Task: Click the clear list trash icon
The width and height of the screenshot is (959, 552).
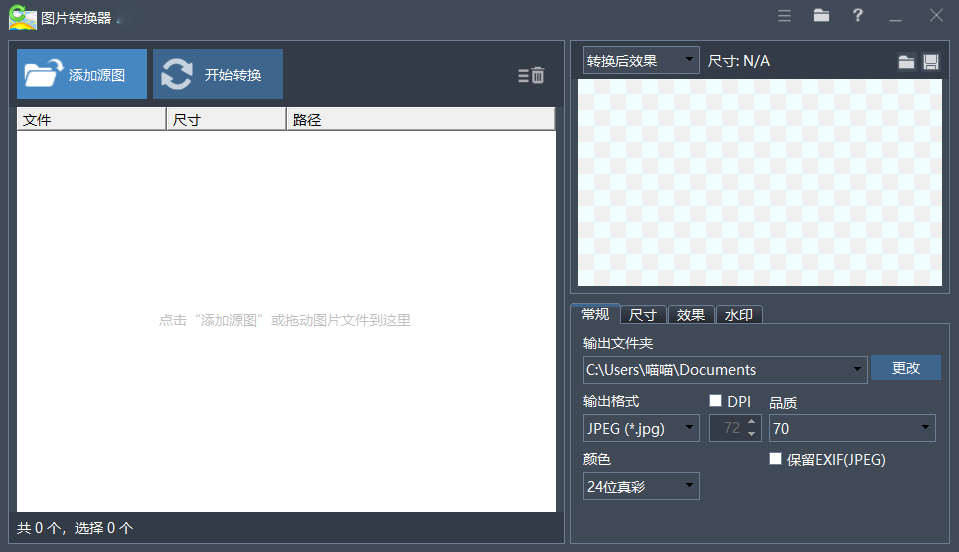Action: tap(532, 75)
